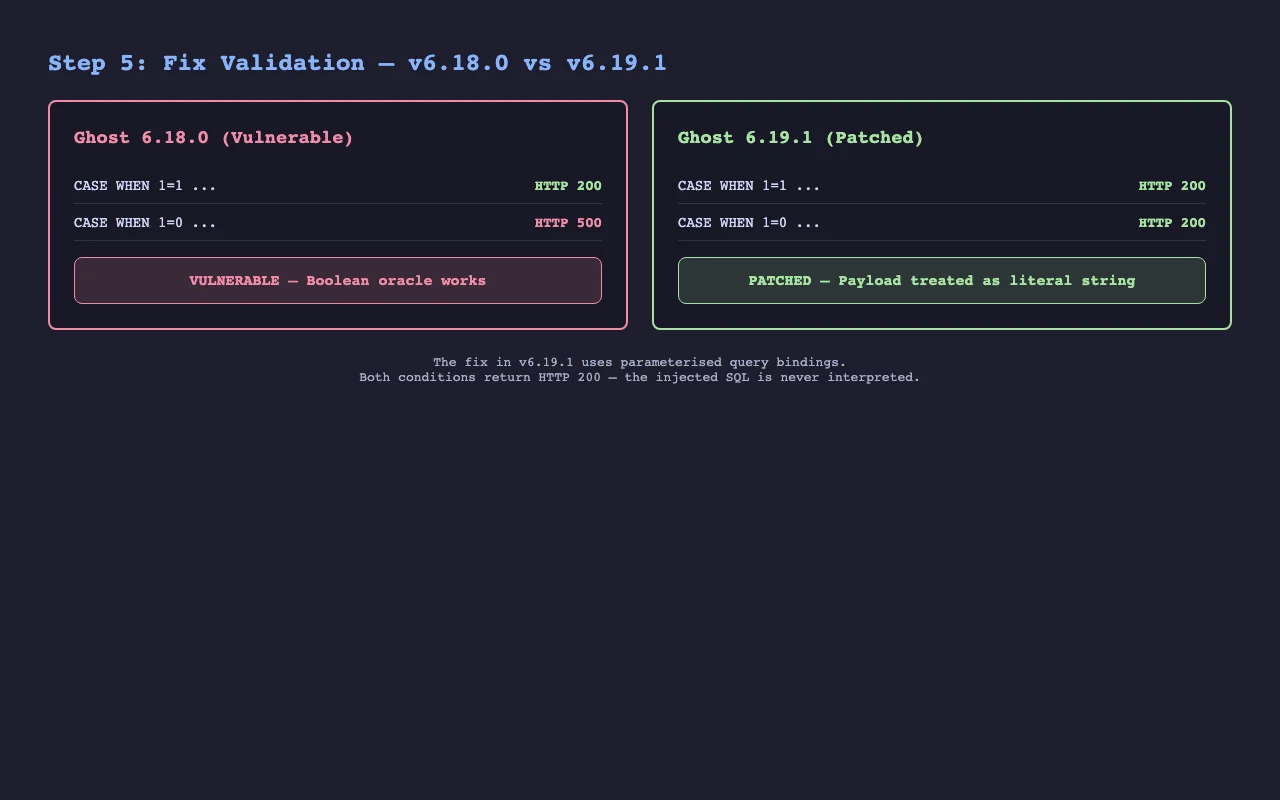Click HTTP 200 beside 1=1 in Patched card
Image resolution: width=1280 pixels, height=800 pixels.
(1172, 186)
